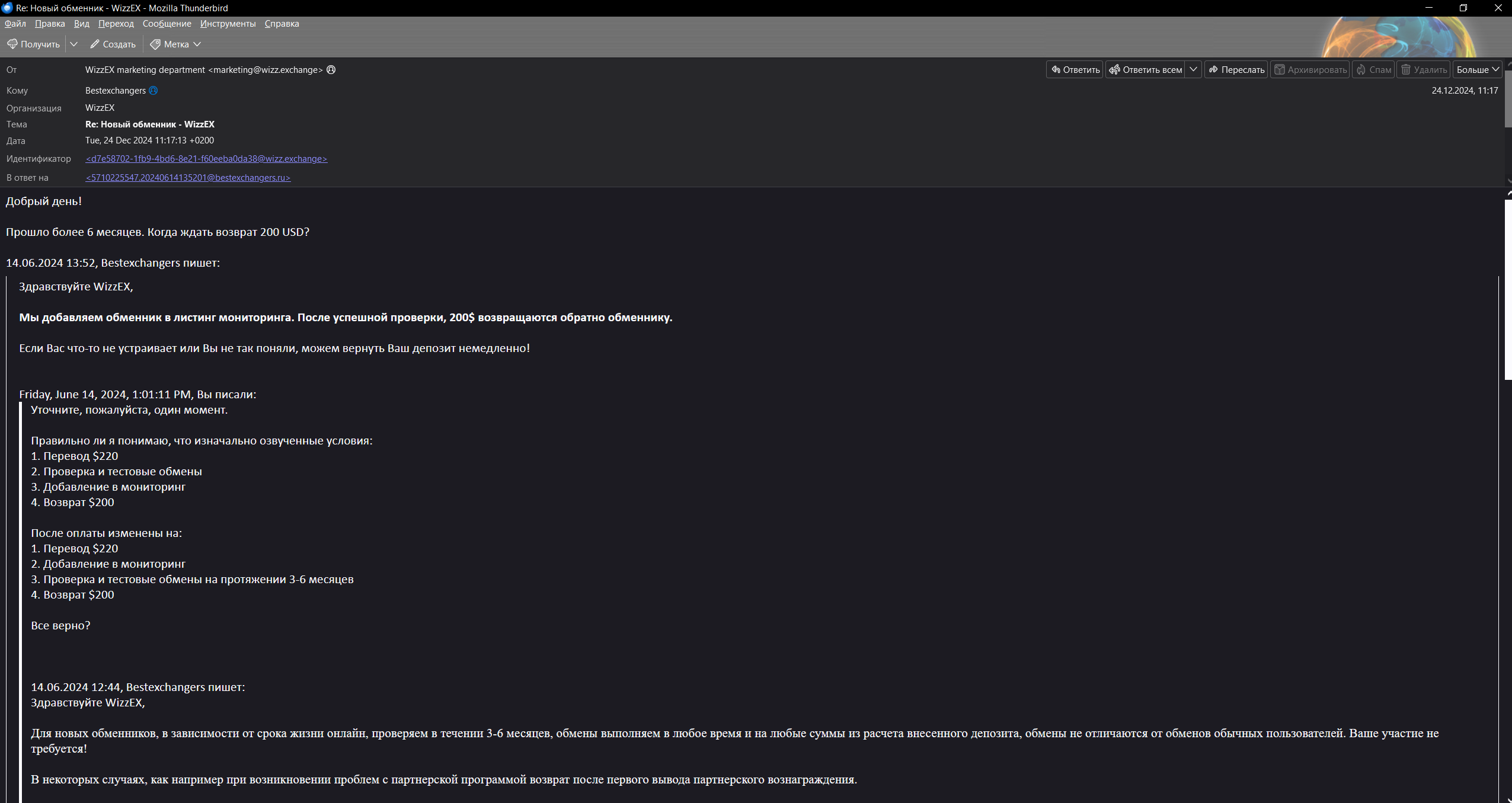
Task: Expand the Получить dropdown arrow
Action: (73, 44)
